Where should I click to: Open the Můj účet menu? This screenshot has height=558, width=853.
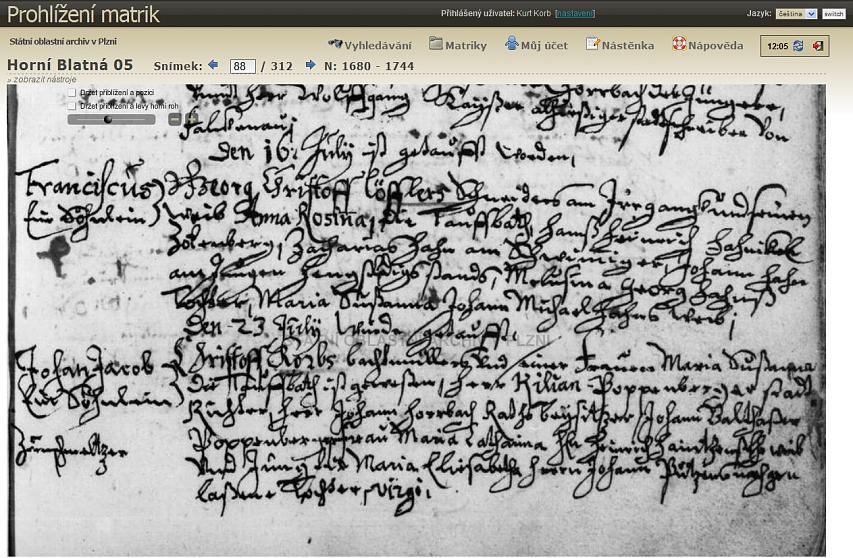coord(536,45)
